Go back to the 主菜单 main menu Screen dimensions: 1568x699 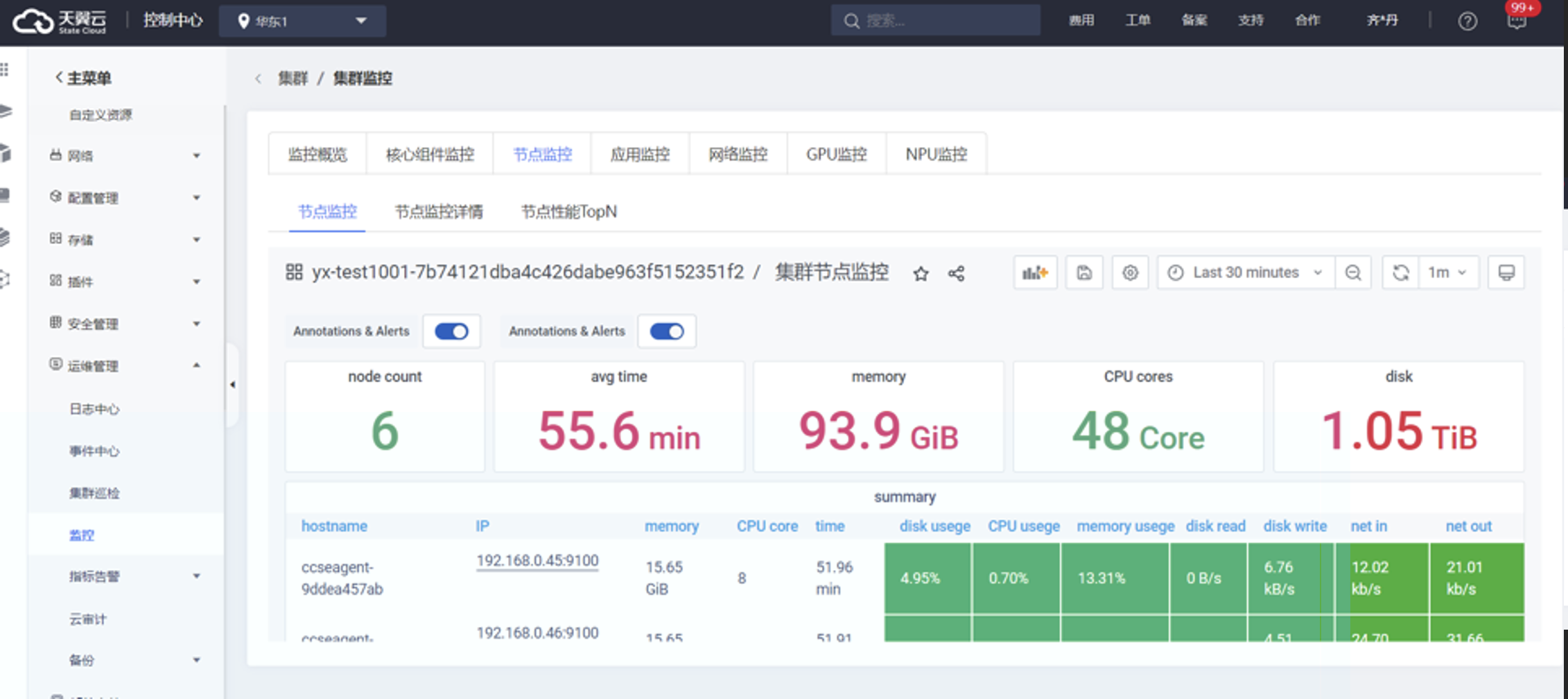pos(82,78)
